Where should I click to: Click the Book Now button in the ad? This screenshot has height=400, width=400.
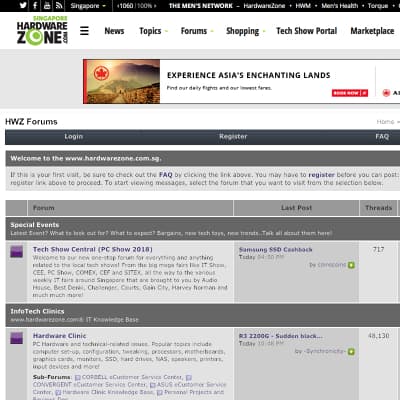[x=350, y=93]
